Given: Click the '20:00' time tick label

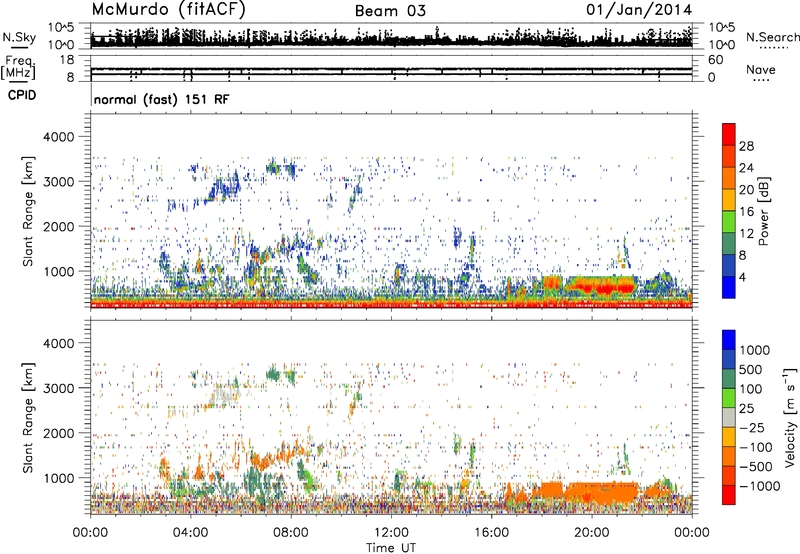Looking at the screenshot, I should coord(591,533).
